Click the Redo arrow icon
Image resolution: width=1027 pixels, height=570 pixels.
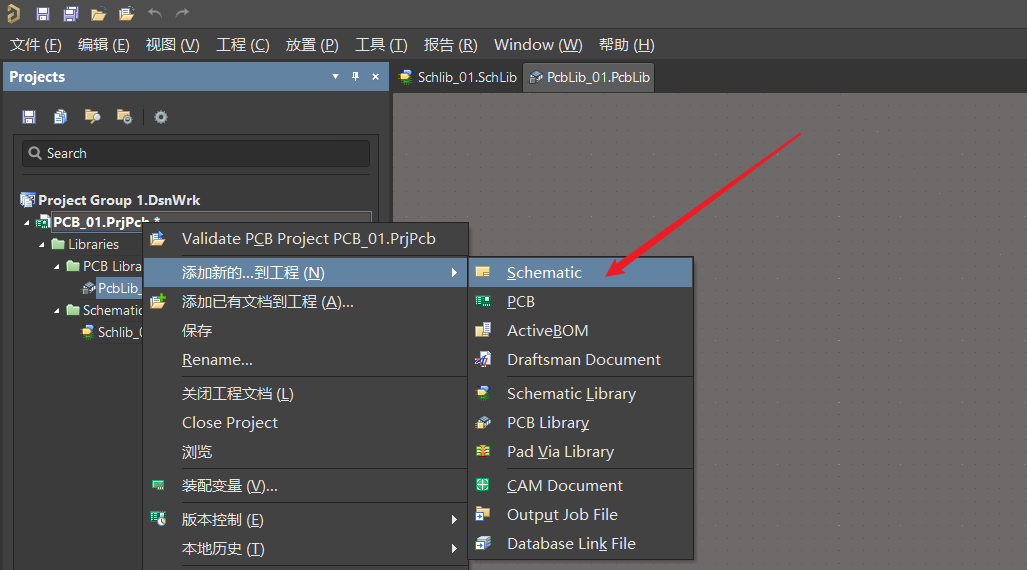(182, 13)
